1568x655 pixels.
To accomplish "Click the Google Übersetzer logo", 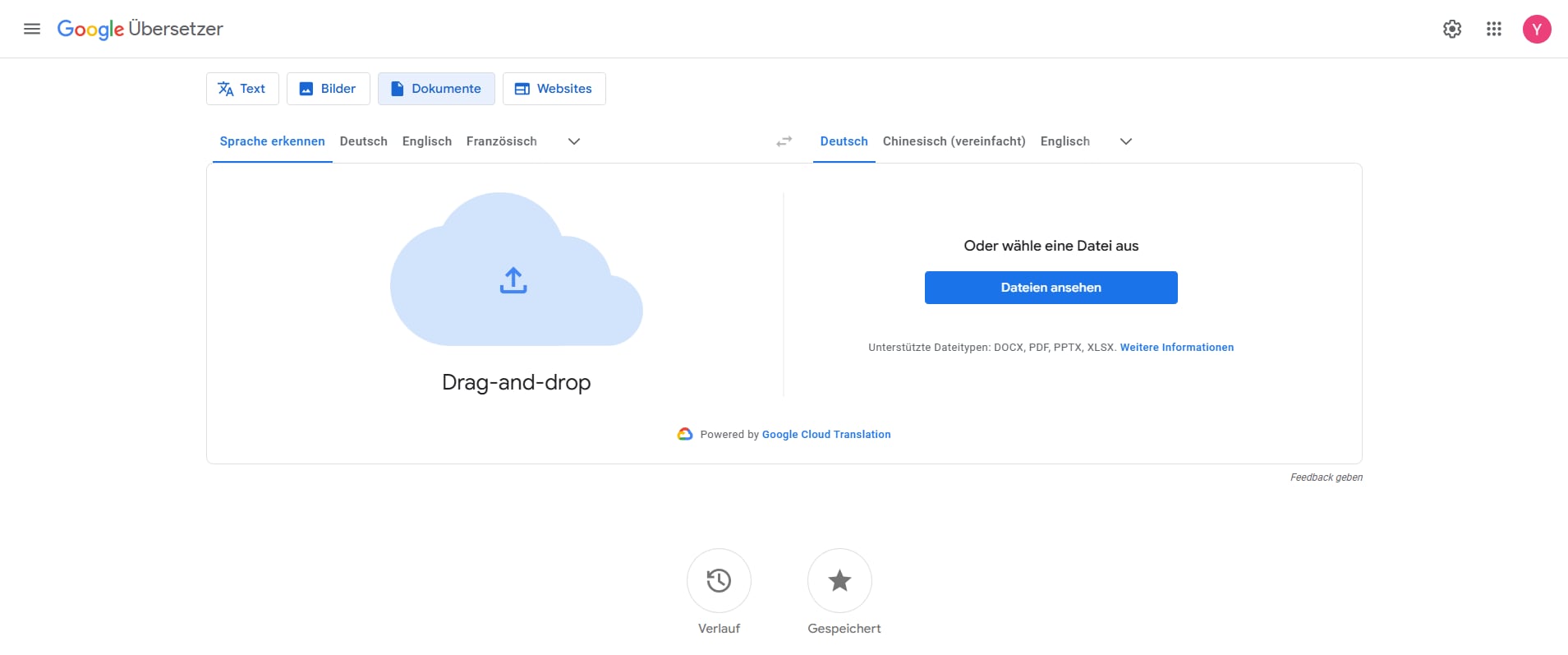I will [140, 29].
